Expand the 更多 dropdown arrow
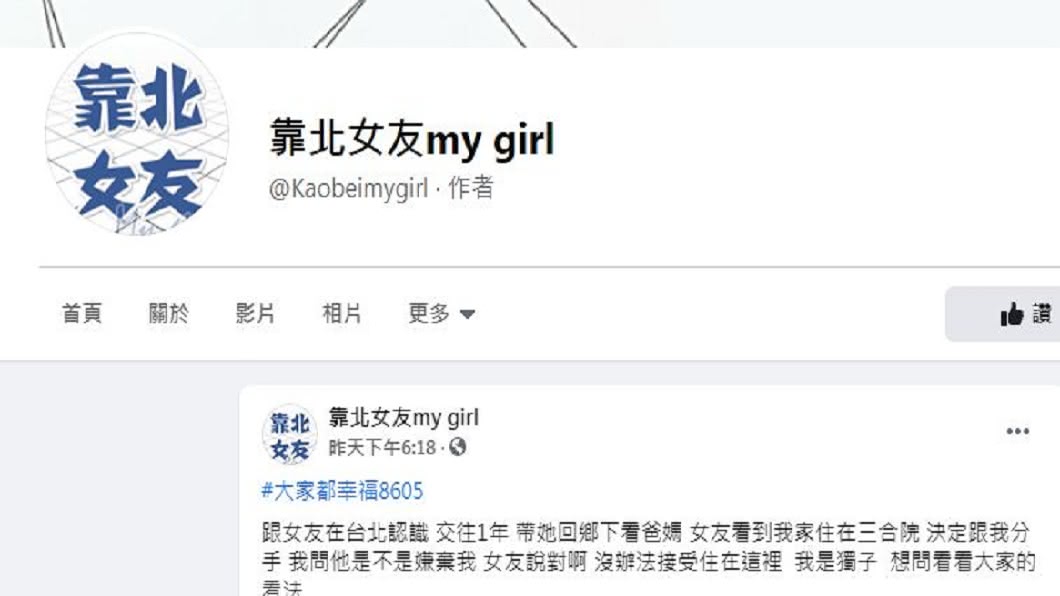Screen dimensions: 1060x596 point(467,314)
